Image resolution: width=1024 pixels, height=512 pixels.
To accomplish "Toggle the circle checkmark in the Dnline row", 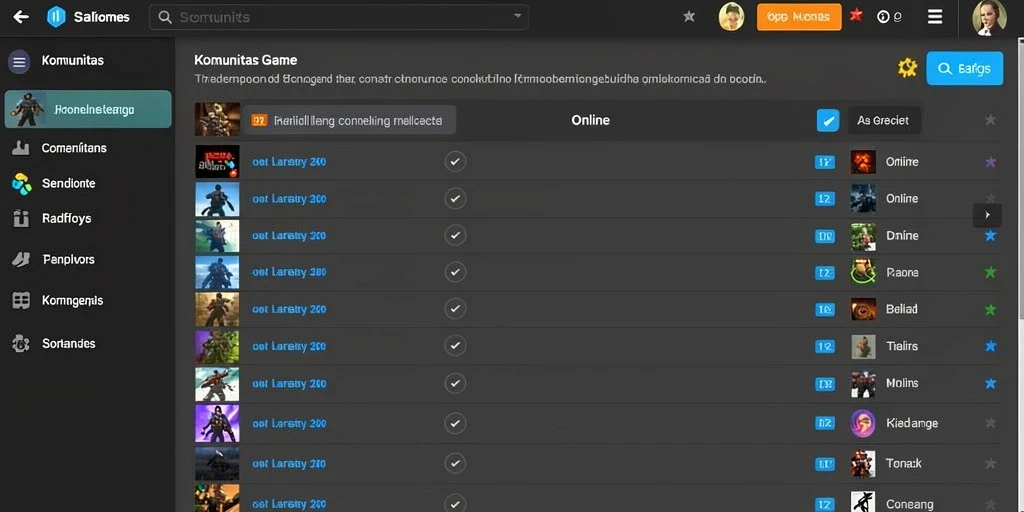I will tap(455, 236).
